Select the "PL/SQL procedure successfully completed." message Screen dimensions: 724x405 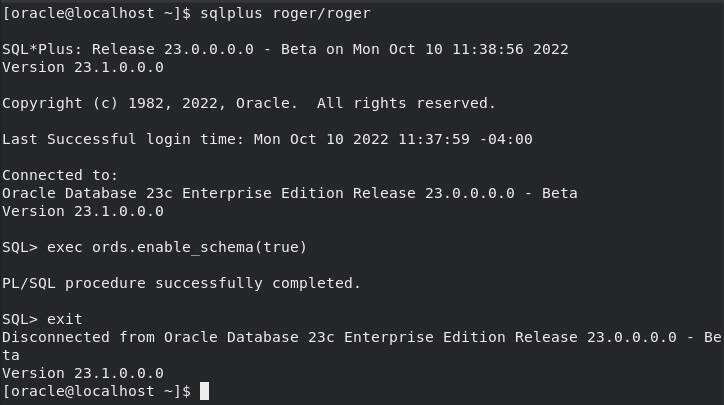tap(181, 283)
